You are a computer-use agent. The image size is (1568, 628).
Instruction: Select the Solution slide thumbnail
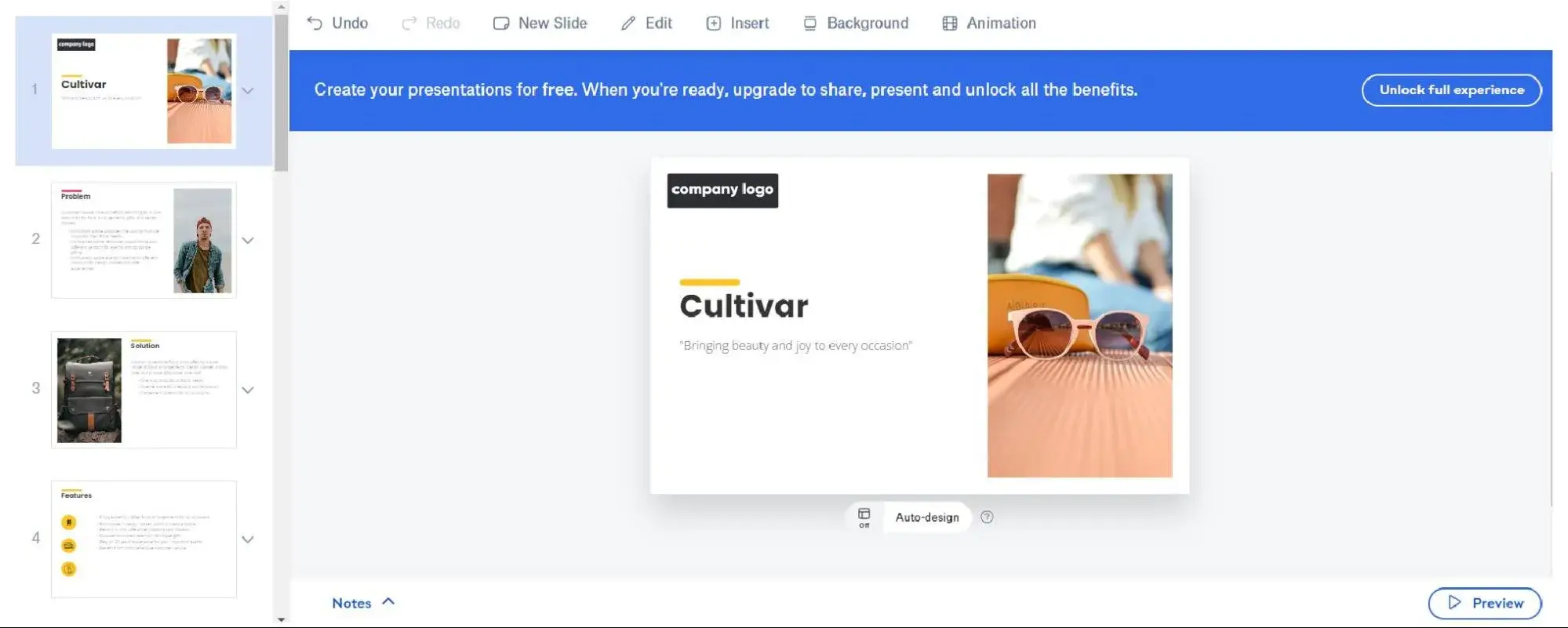[x=144, y=390]
